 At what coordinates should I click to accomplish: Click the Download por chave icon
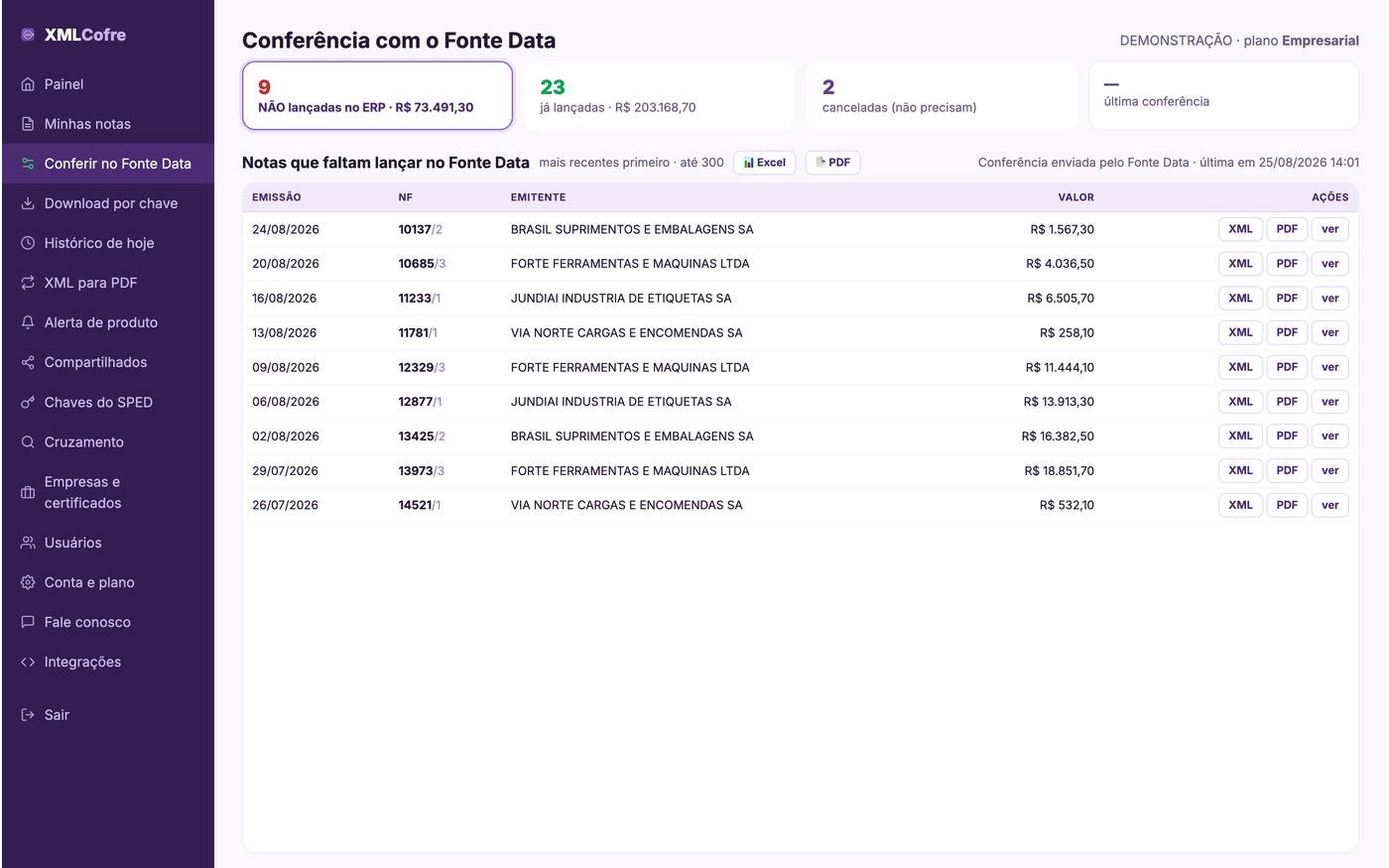pos(28,203)
